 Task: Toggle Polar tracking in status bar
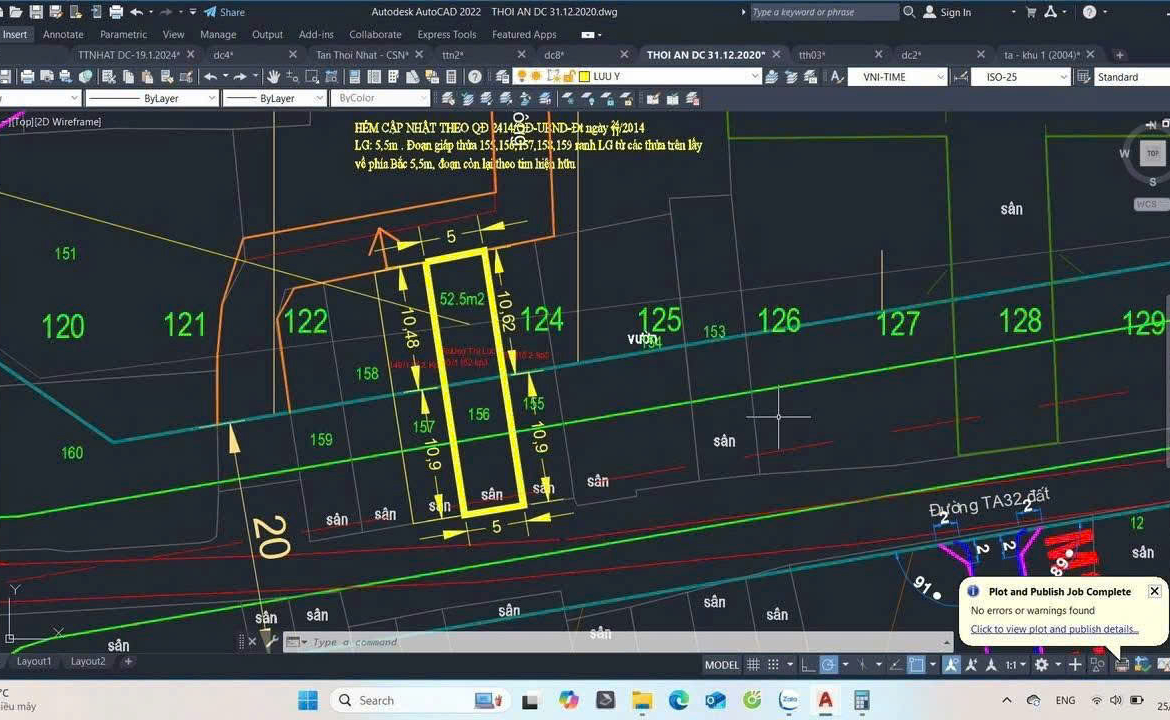pyautogui.click(x=829, y=665)
